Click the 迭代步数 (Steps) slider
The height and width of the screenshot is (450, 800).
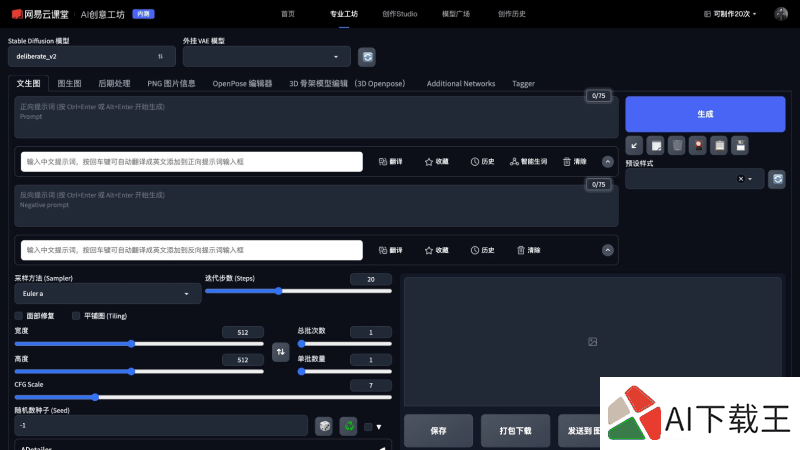[298, 291]
